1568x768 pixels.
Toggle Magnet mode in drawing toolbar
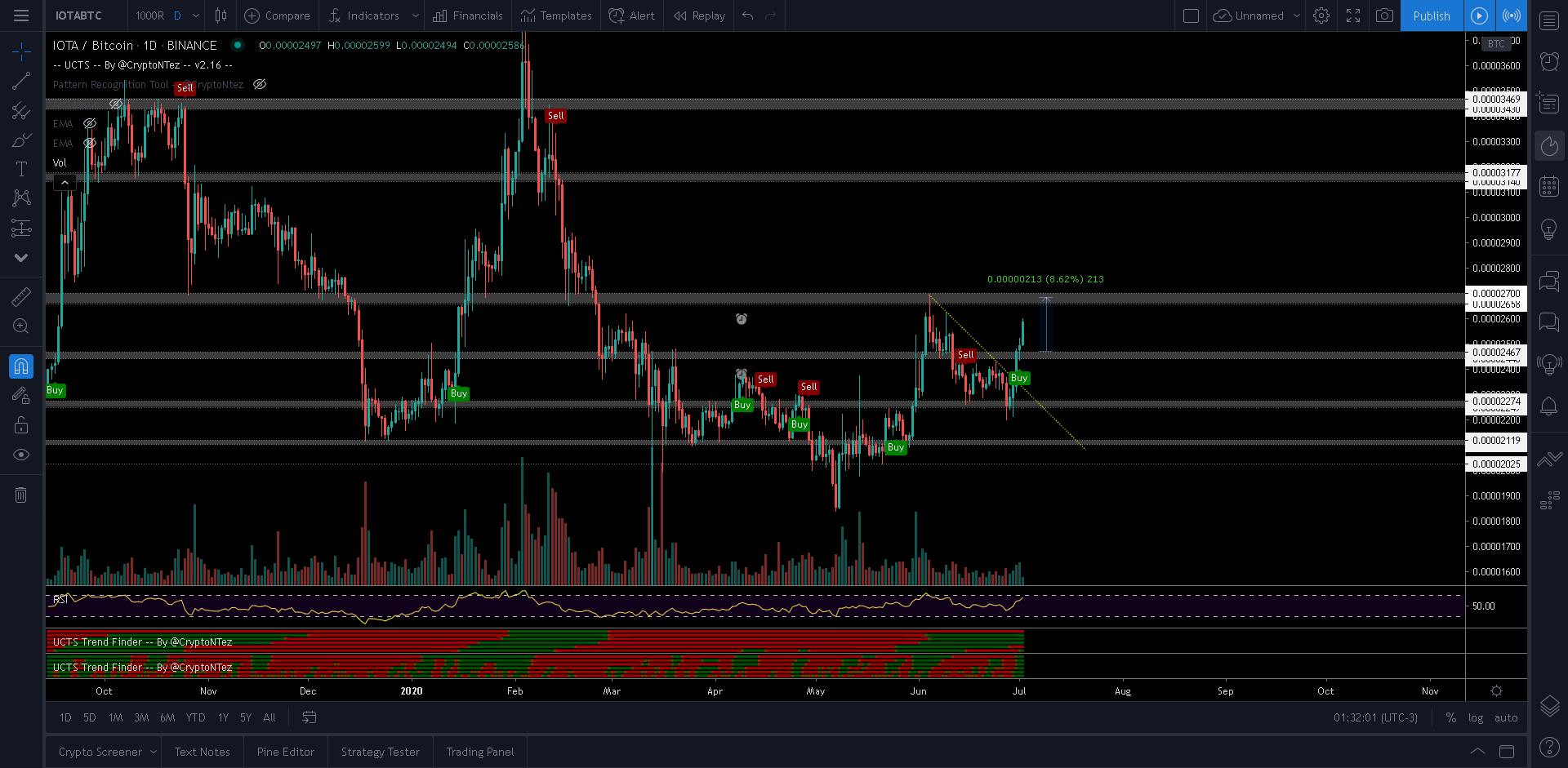(21, 365)
